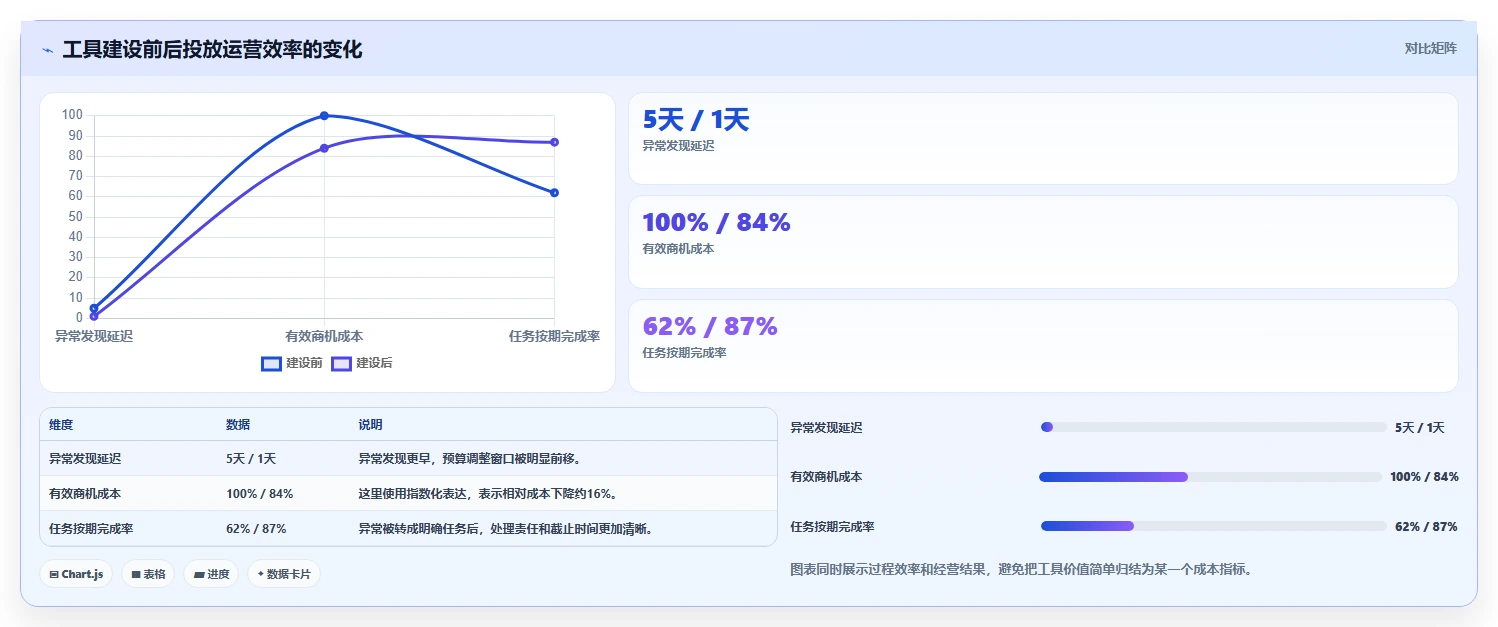Click the 有效商机成本 x-axis label
The image size is (1498, 627).
pos(324,337)
